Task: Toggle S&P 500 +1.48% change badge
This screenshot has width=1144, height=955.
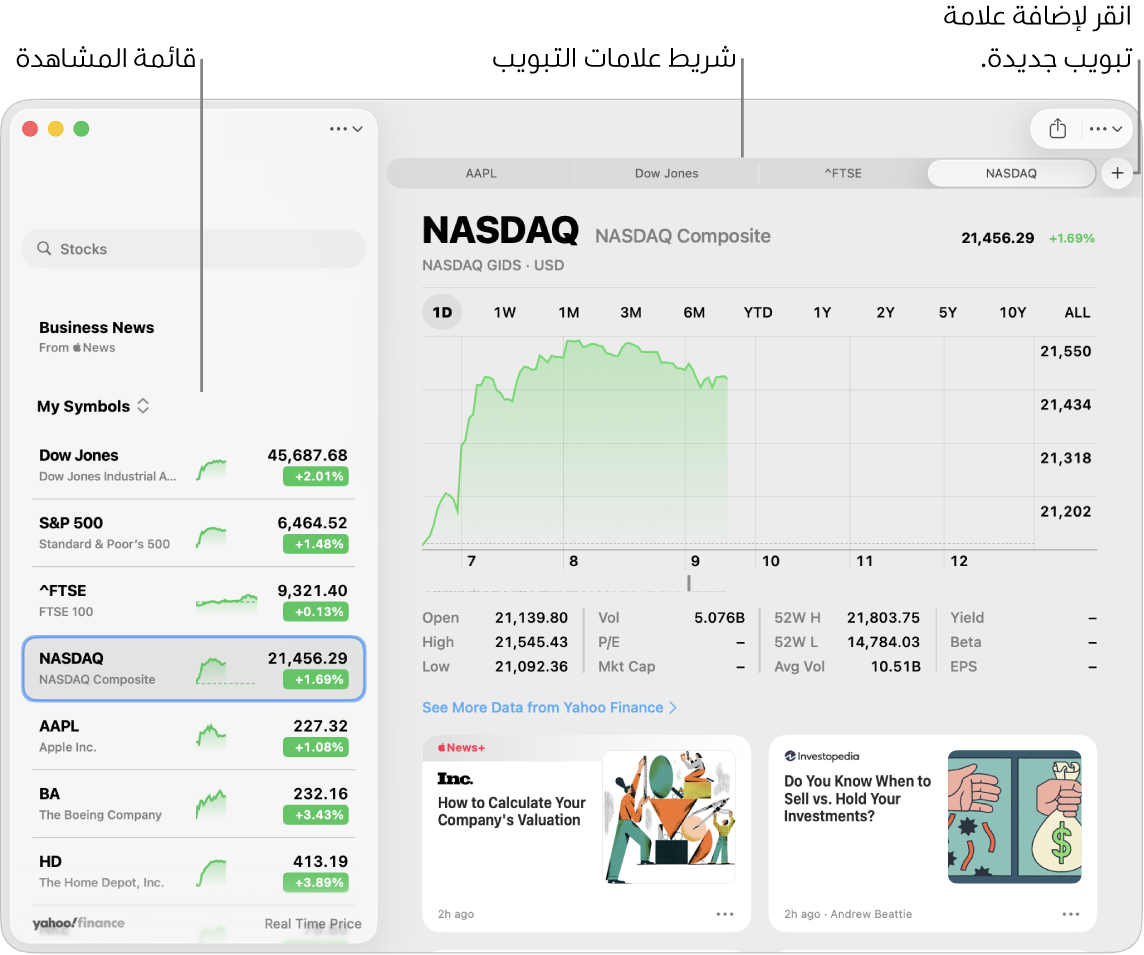Action: point(316,544)
